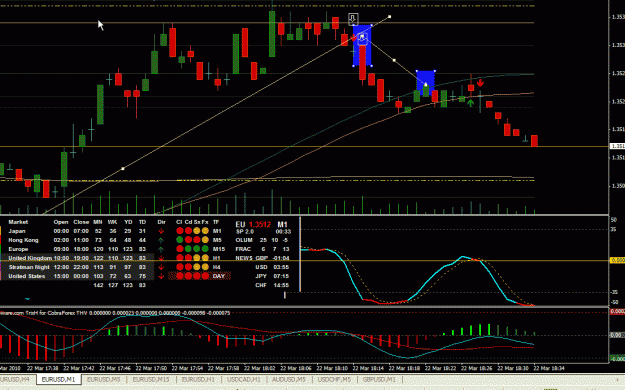Click the "United States" market row label
This screenshot has width=625, height=390.
tap(27, 276)
